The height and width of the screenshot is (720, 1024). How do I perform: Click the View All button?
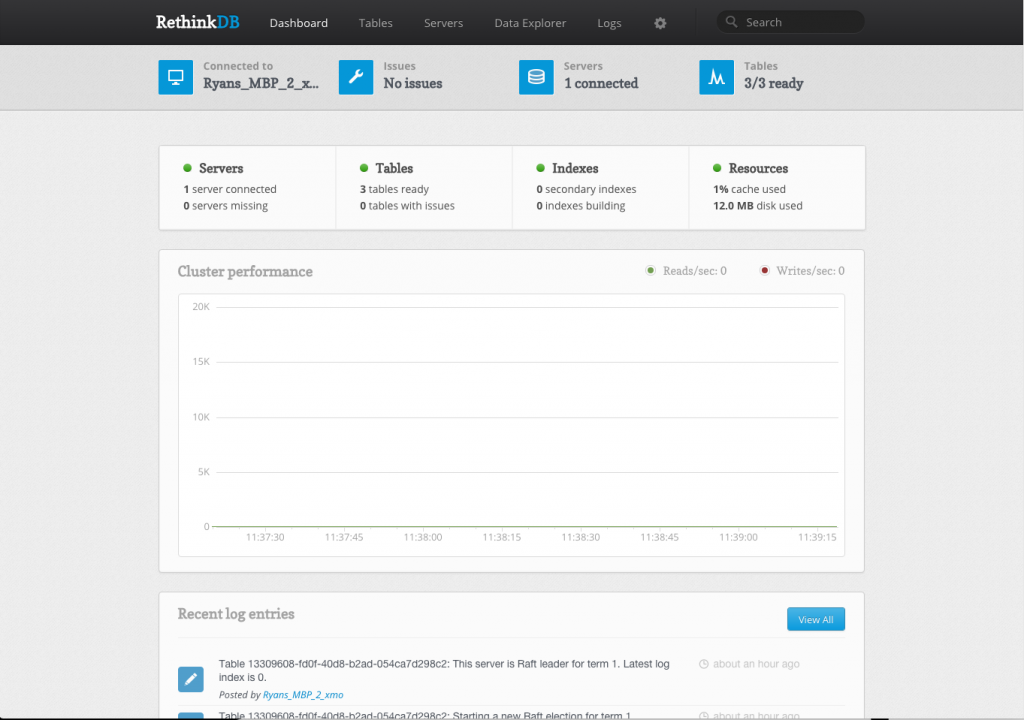816,619
